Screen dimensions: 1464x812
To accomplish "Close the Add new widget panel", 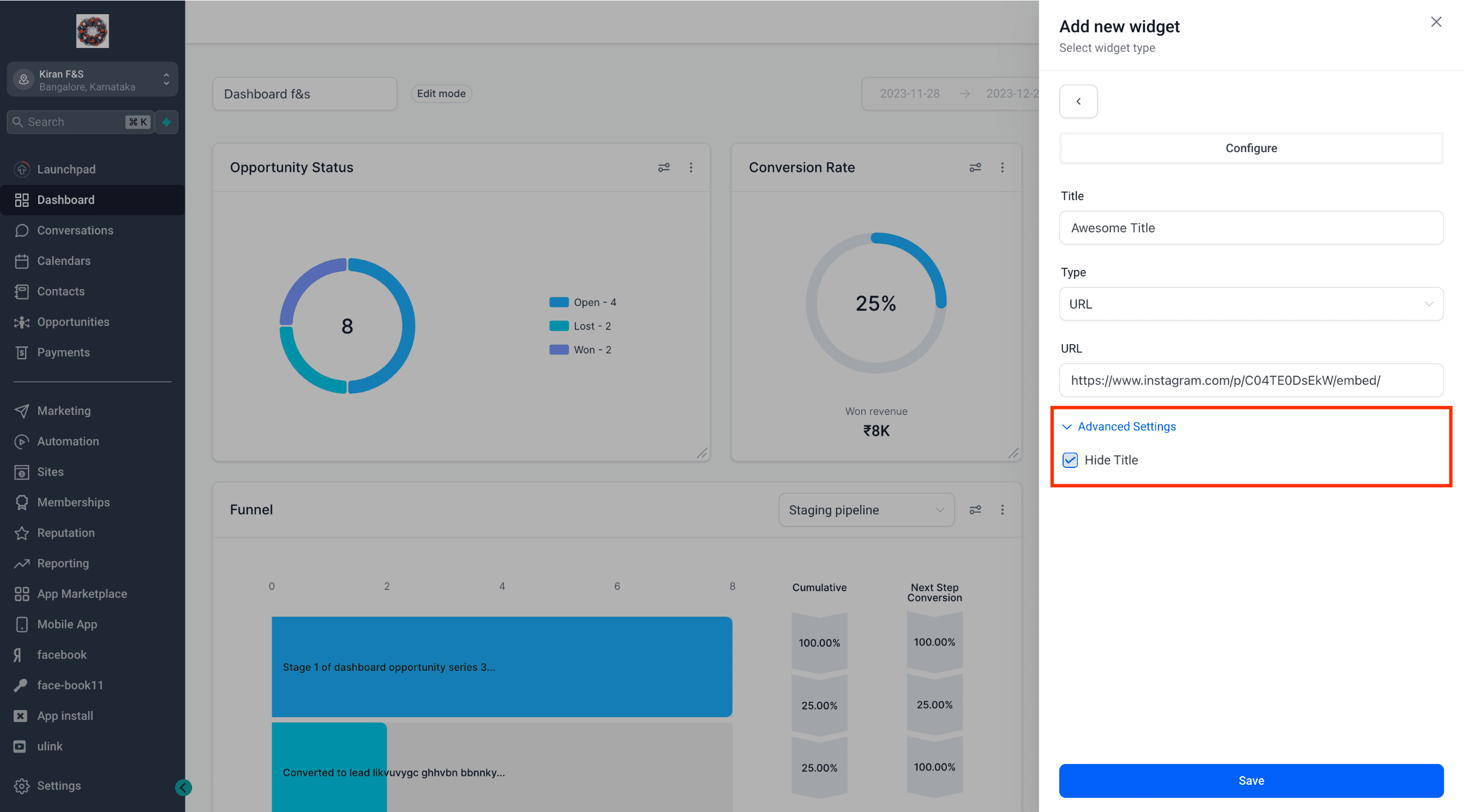I will pos(1436,22).
